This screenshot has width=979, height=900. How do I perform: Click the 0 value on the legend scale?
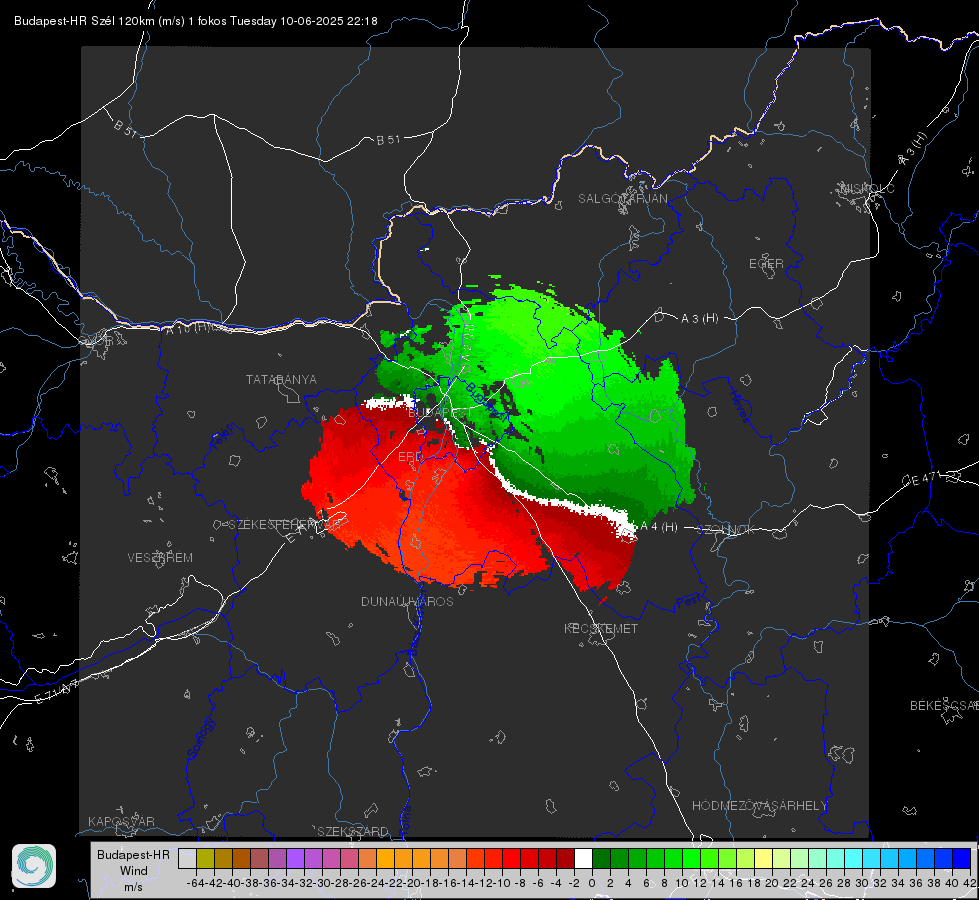click(x=592, y=883)
